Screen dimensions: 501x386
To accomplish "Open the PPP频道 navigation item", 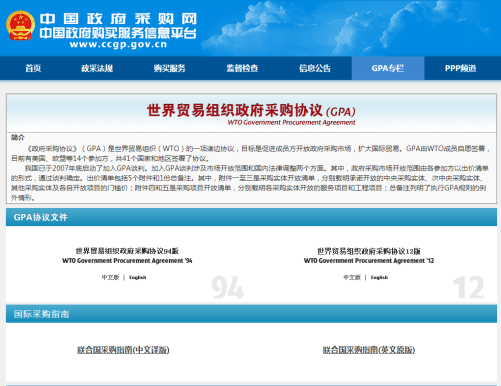I will click(x=460, y=68).
